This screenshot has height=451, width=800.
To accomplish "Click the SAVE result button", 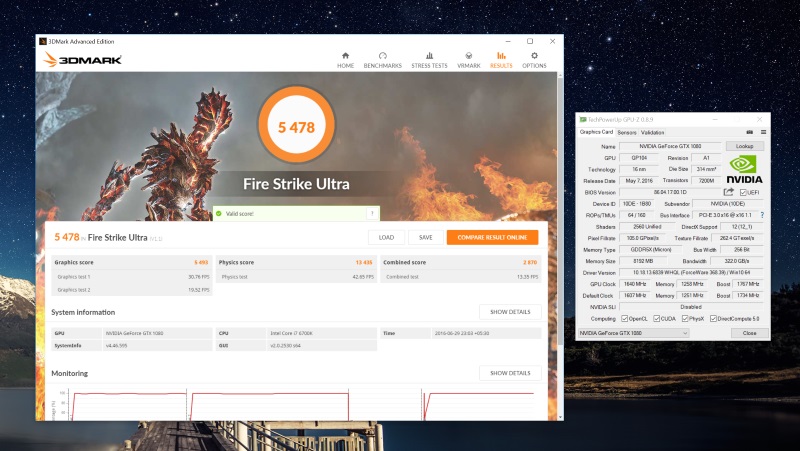I will tap(426, 237).
